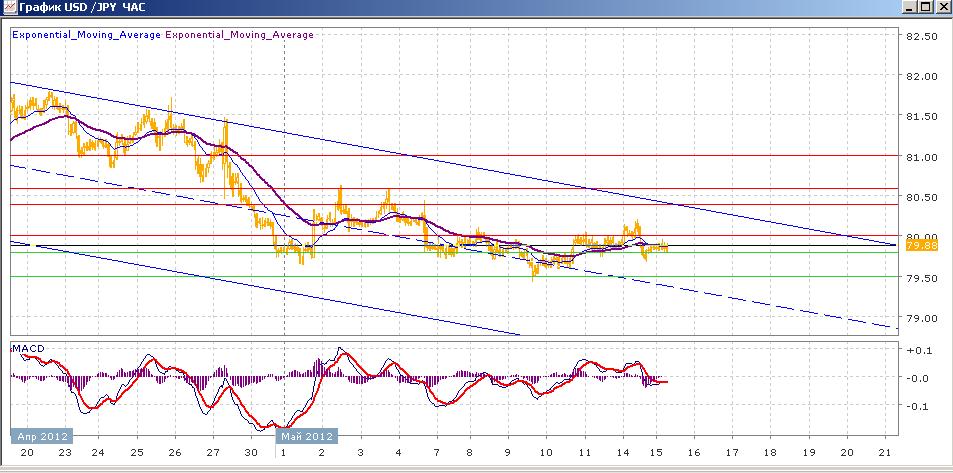Screen dimensions: 953x473
Task: Click the first Exponential_Moving_Average label in blue
Action: pos(86,35)
